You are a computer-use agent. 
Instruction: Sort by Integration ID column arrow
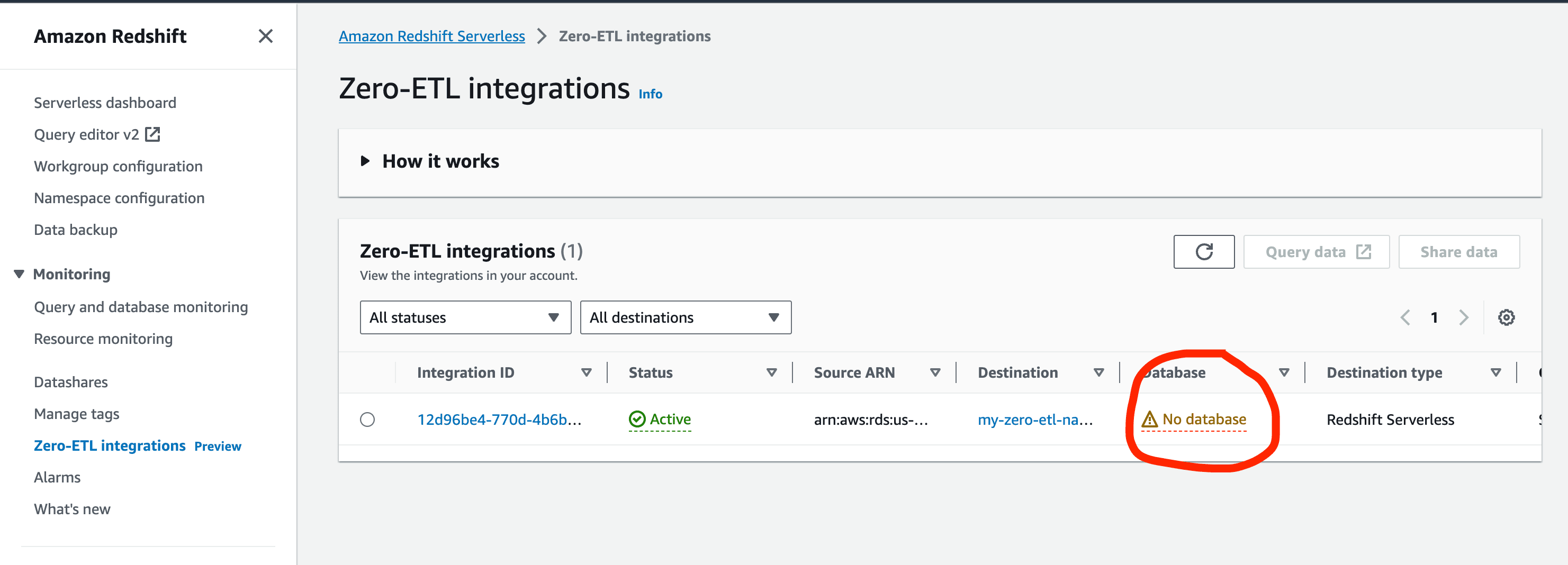click(586, 373)
